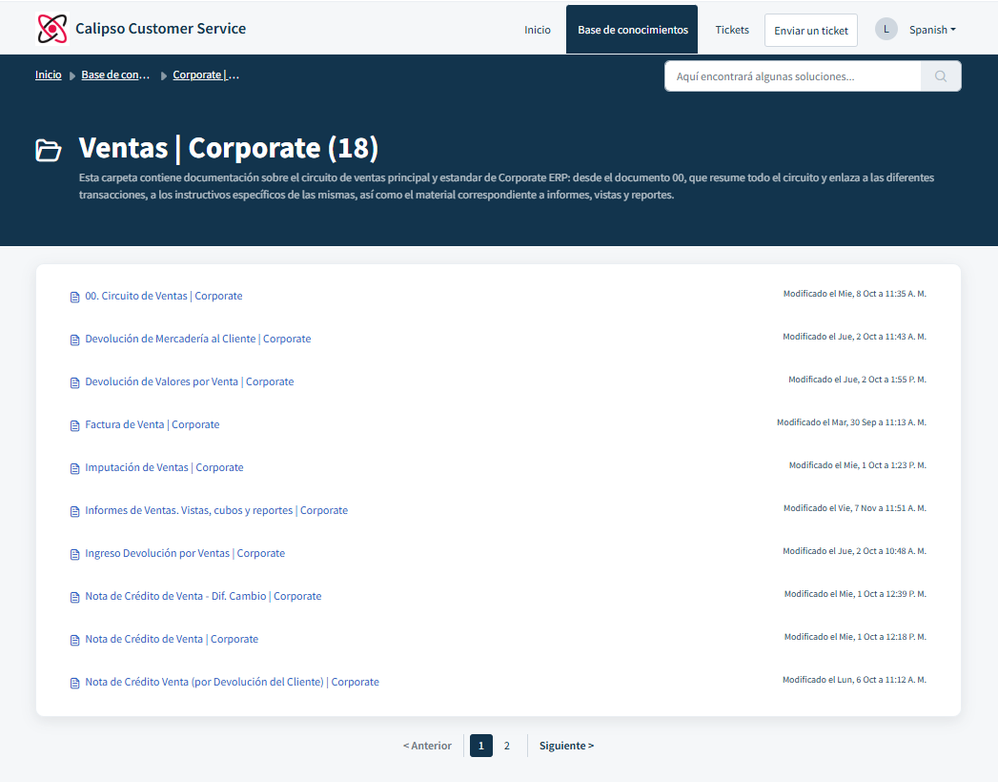The height and width of the screenshot is (782, 998).
Task: Open Informes de Ventas. Vistas, cubos y reportes
Action: coord(216,510)
